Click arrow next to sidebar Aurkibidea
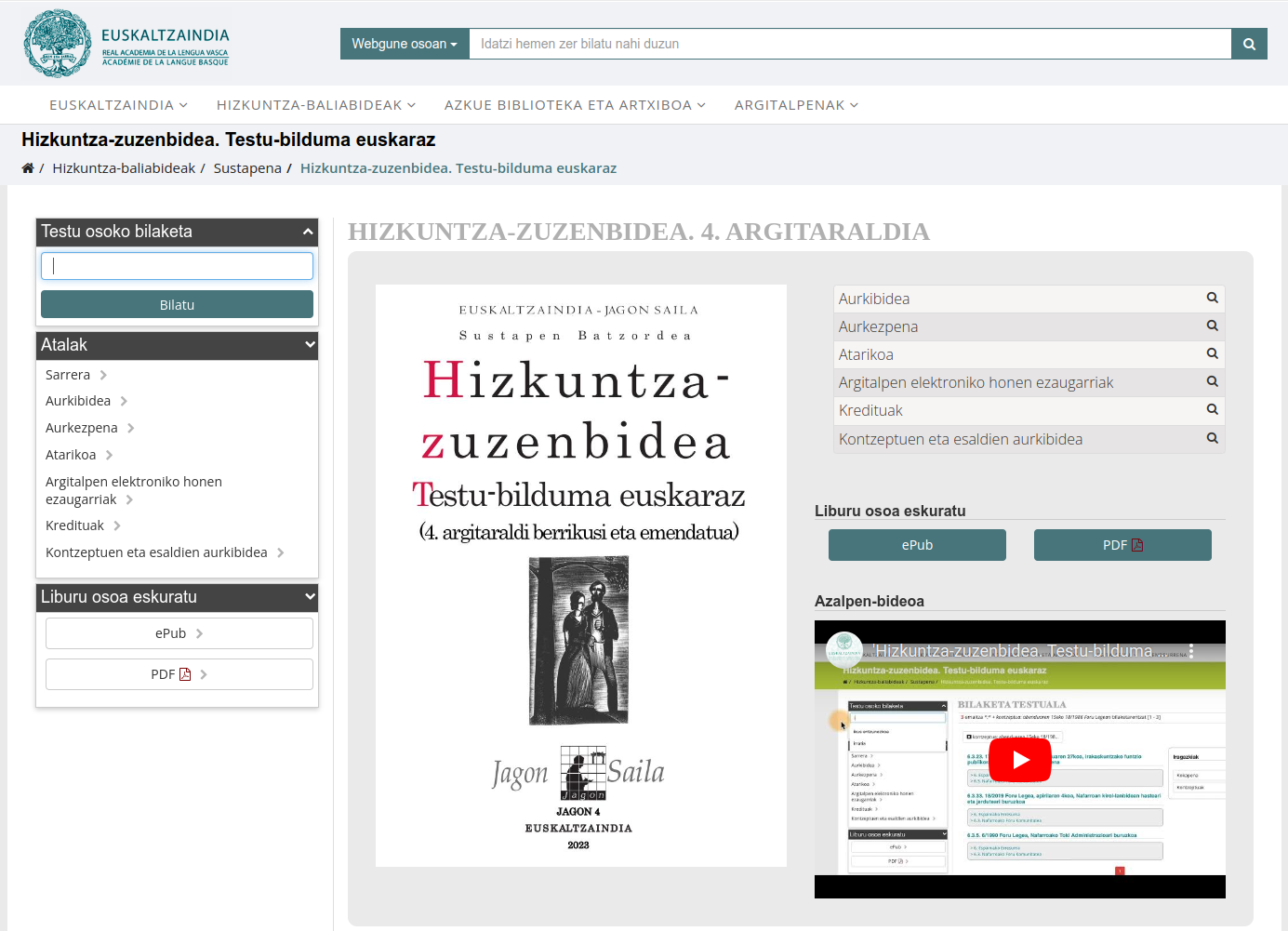1288x931 pixels. click(x=124, y=401)
